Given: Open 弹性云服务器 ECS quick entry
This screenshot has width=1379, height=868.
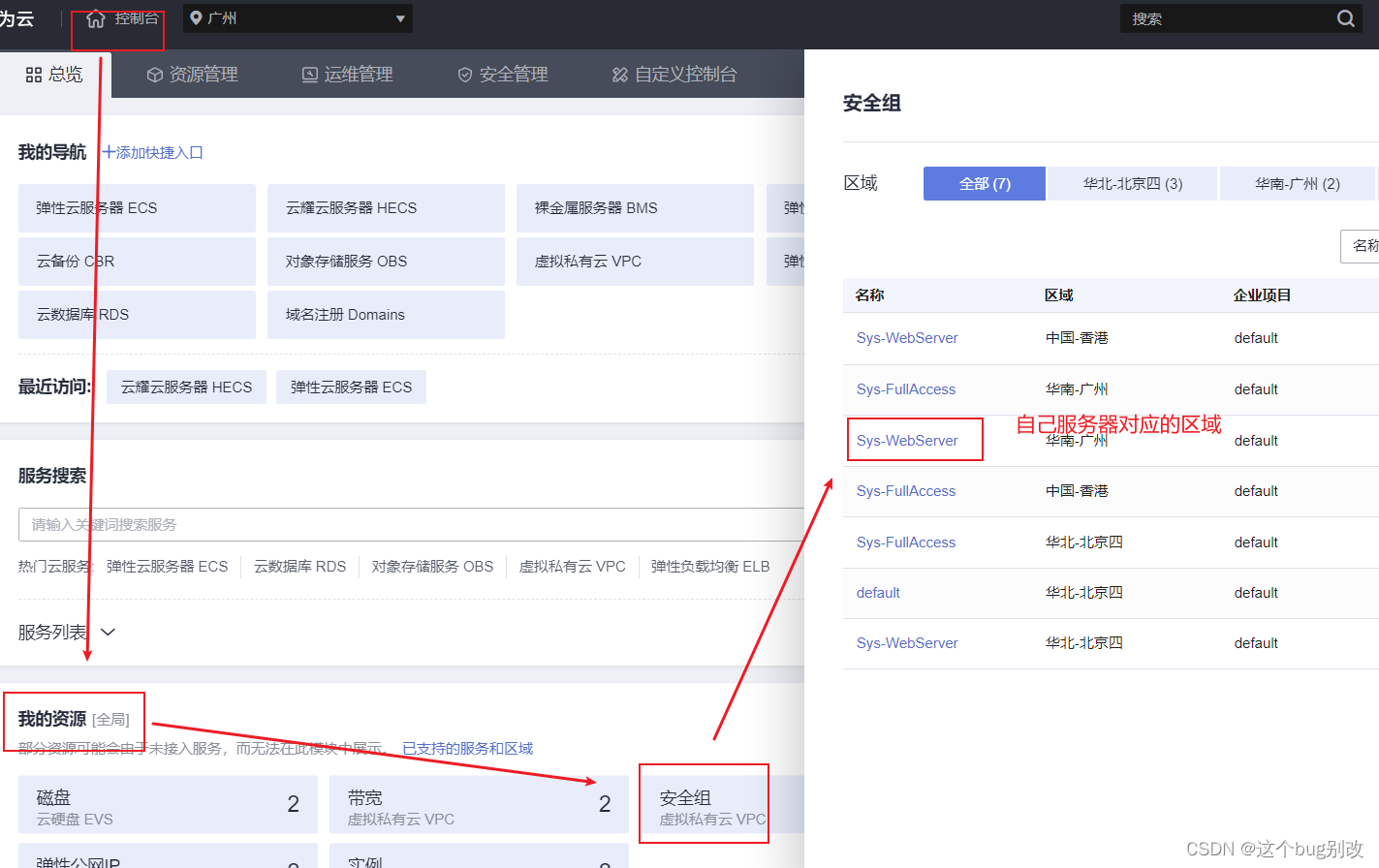Looking at the screenshot, I should point(137,207).
